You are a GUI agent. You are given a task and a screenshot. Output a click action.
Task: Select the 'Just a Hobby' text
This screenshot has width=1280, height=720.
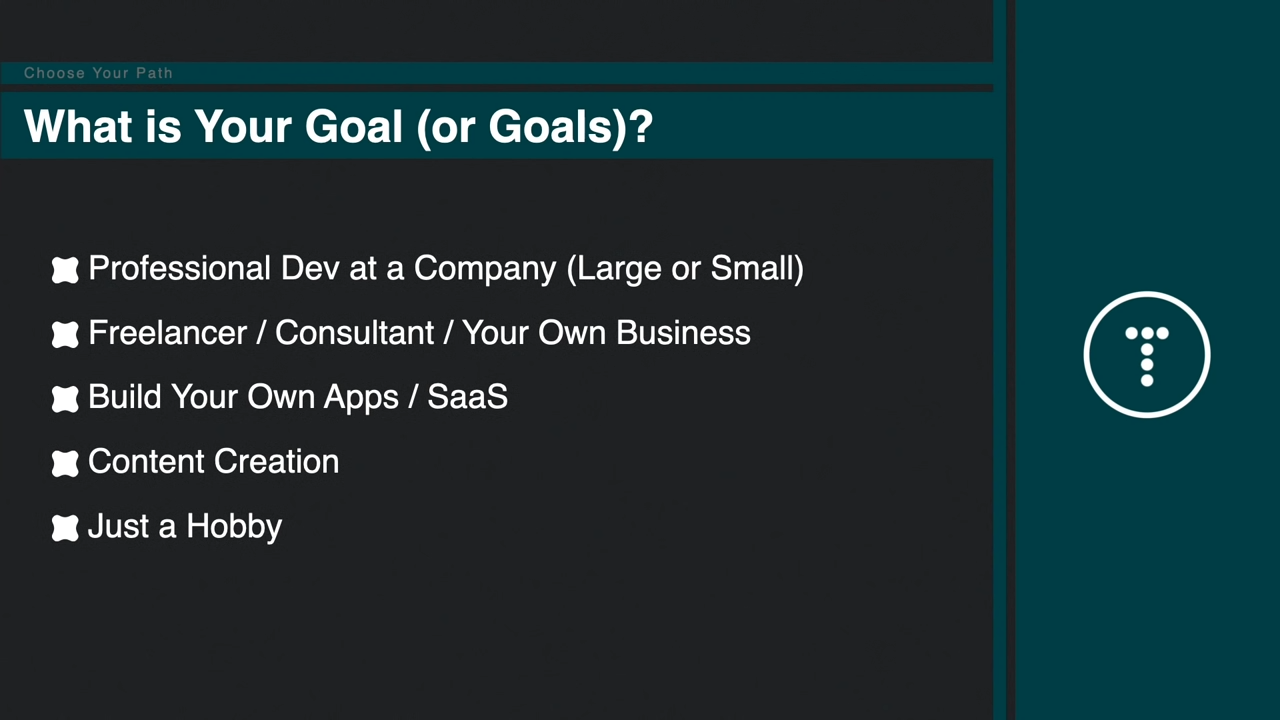185,526
